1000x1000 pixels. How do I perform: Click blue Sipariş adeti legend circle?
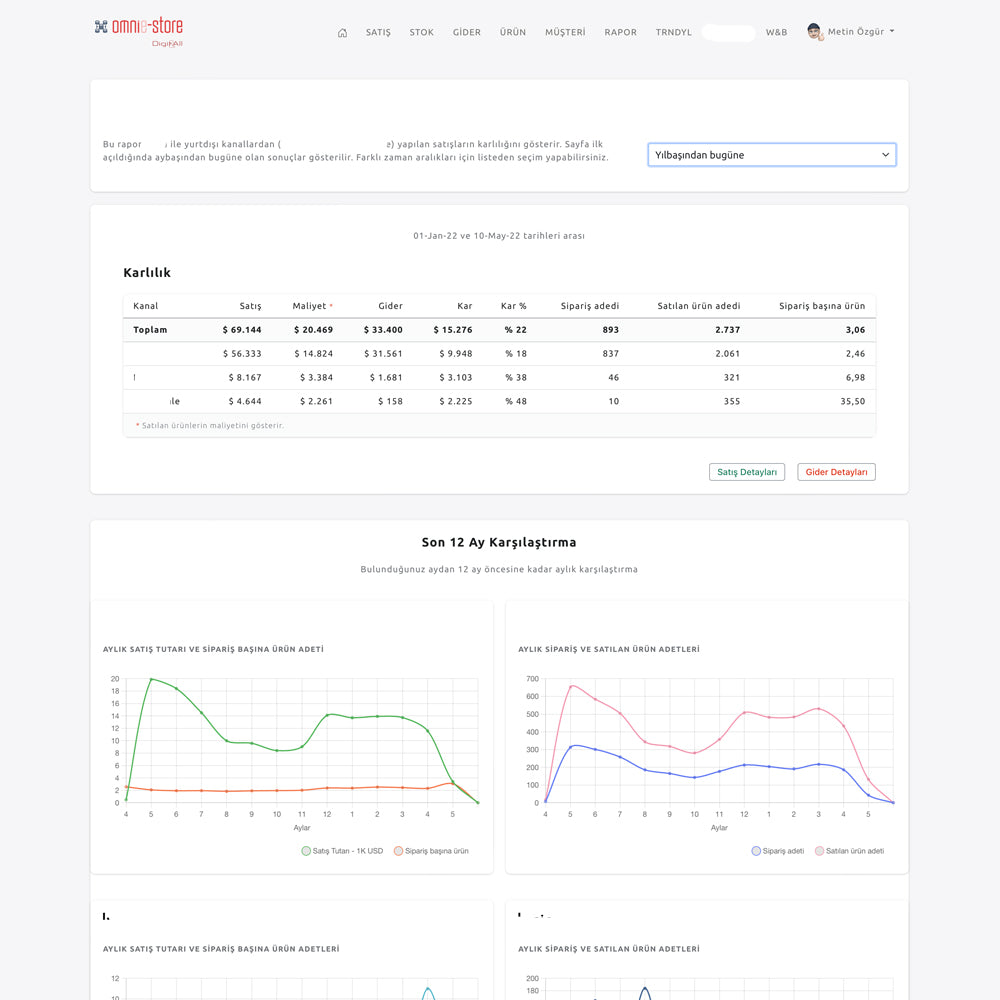point(755,851)
